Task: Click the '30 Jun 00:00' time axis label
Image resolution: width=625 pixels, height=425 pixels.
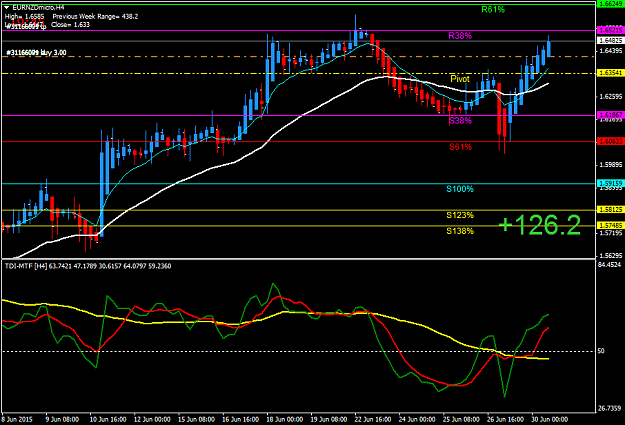Action: pyautogui.click(x=550, y=419)
